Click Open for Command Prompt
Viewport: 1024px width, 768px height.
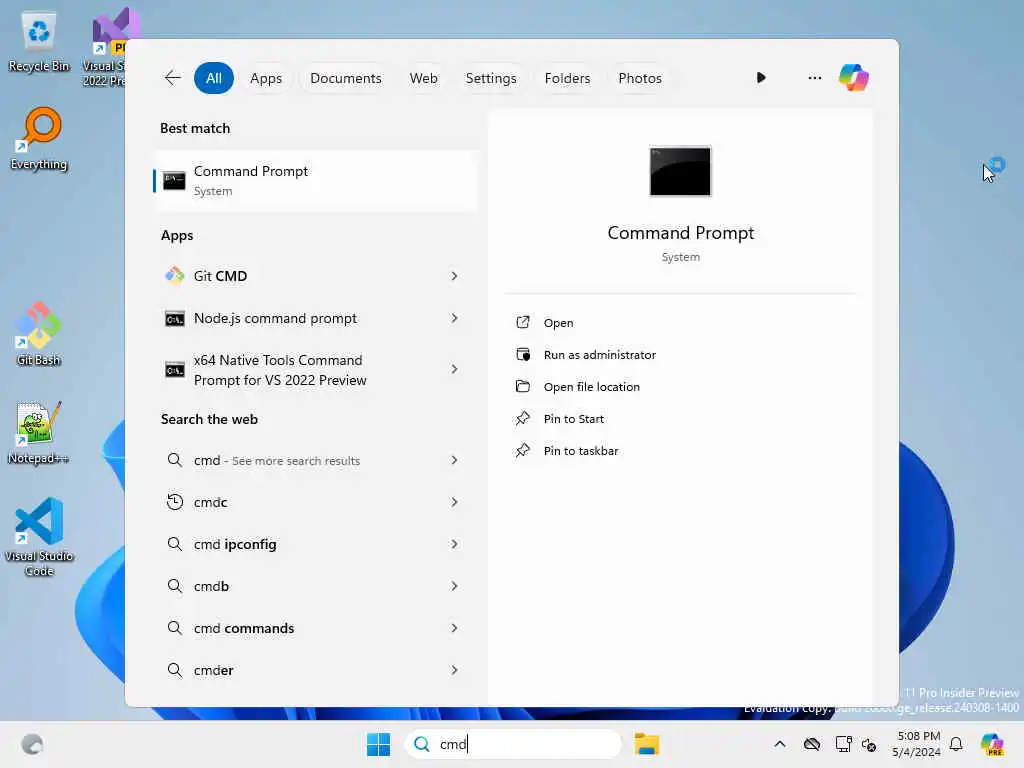click(558, 323)
